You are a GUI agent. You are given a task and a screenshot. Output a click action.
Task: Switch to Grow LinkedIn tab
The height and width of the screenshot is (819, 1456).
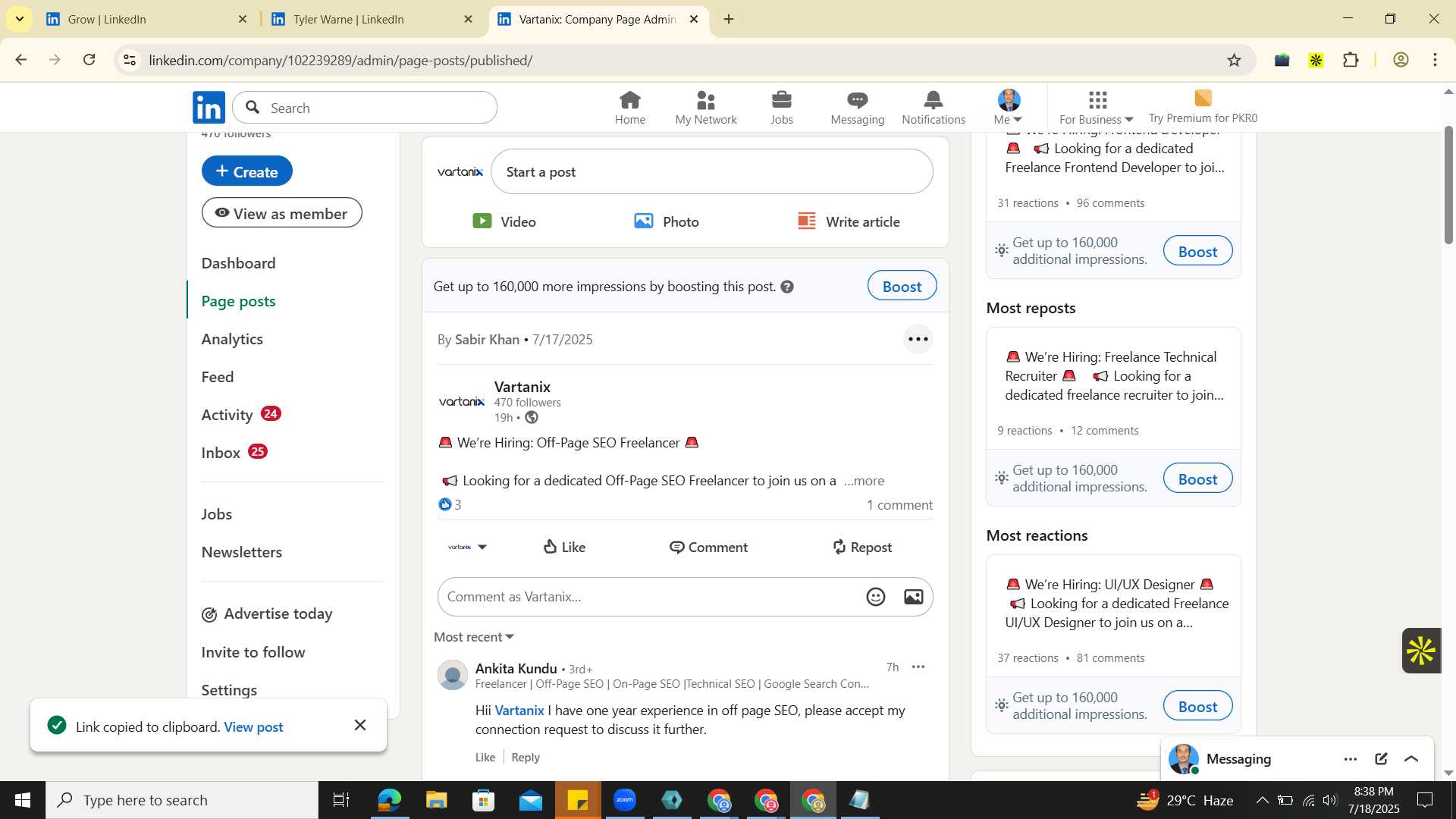point(146,19)
